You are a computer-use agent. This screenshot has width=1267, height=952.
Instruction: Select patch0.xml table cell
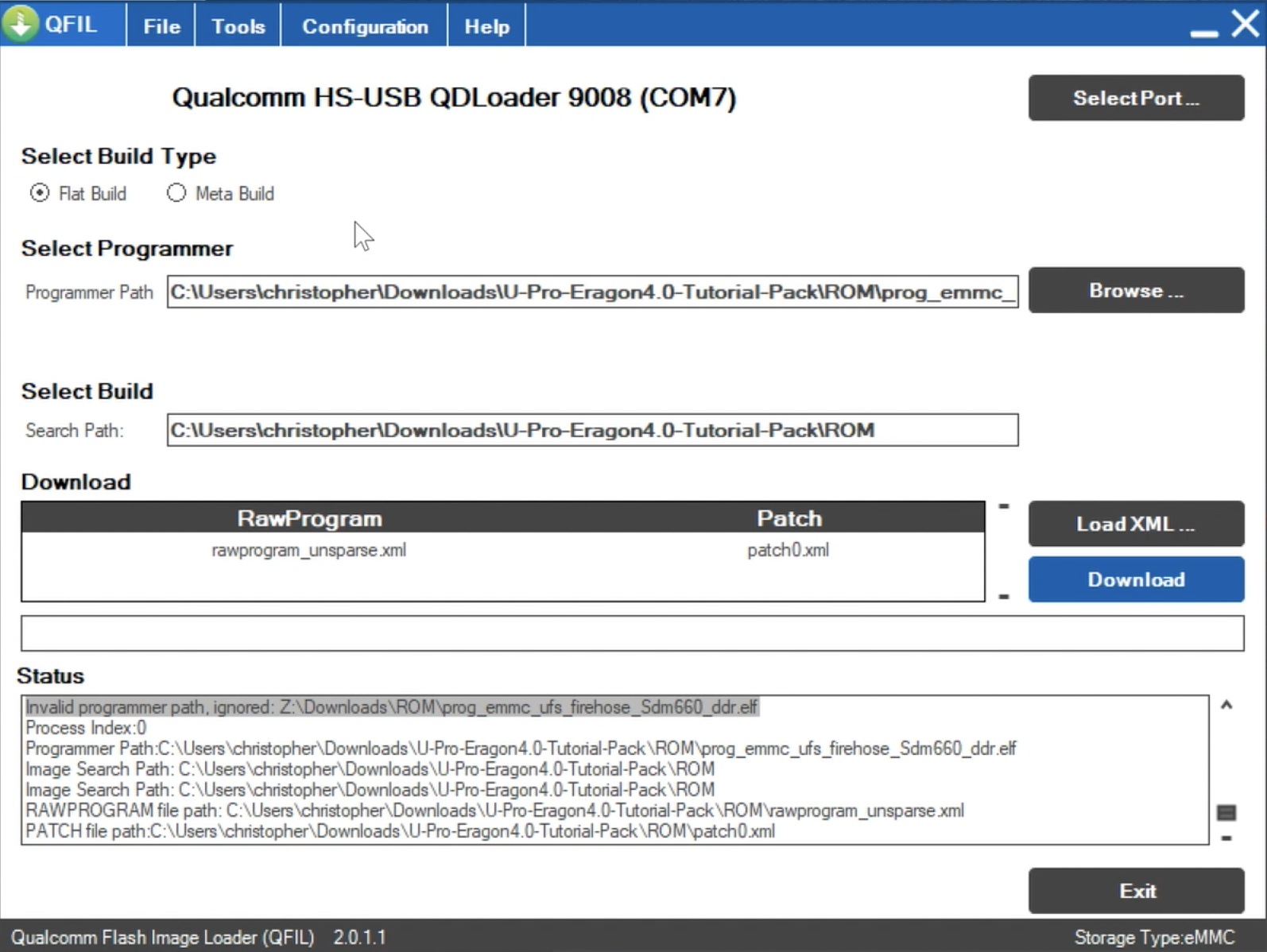tap(788, 550)
